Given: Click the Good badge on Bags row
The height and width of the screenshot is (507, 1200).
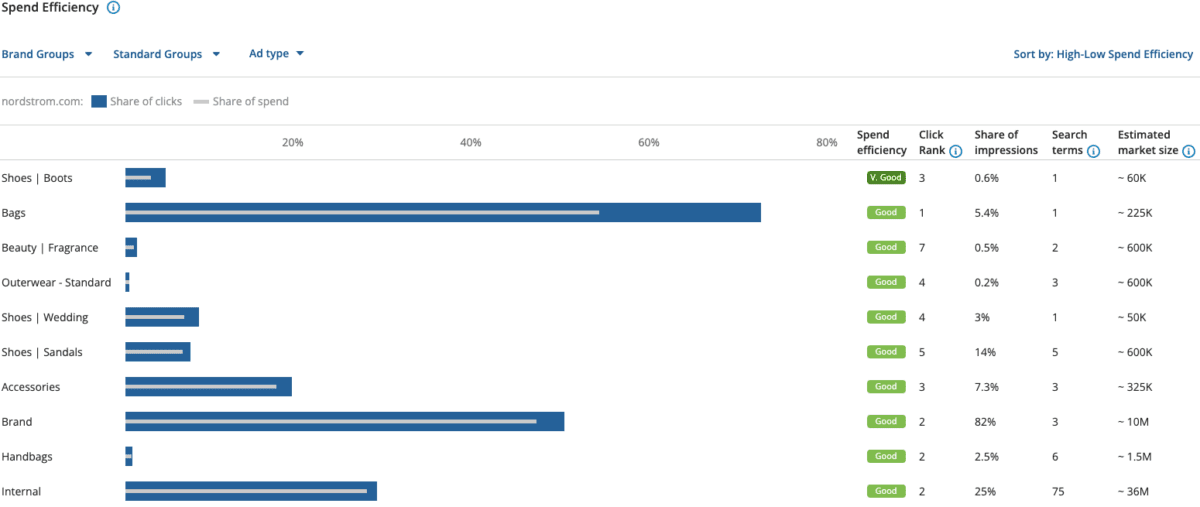Looking at the screenshot, I should click(x=885, y=213).
